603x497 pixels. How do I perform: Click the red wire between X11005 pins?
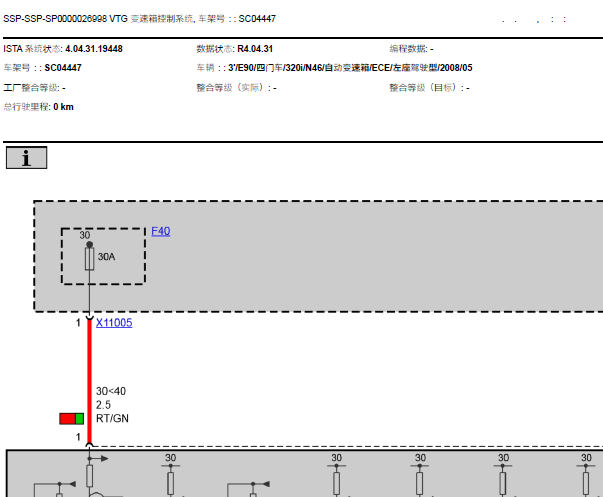(90, 381)
